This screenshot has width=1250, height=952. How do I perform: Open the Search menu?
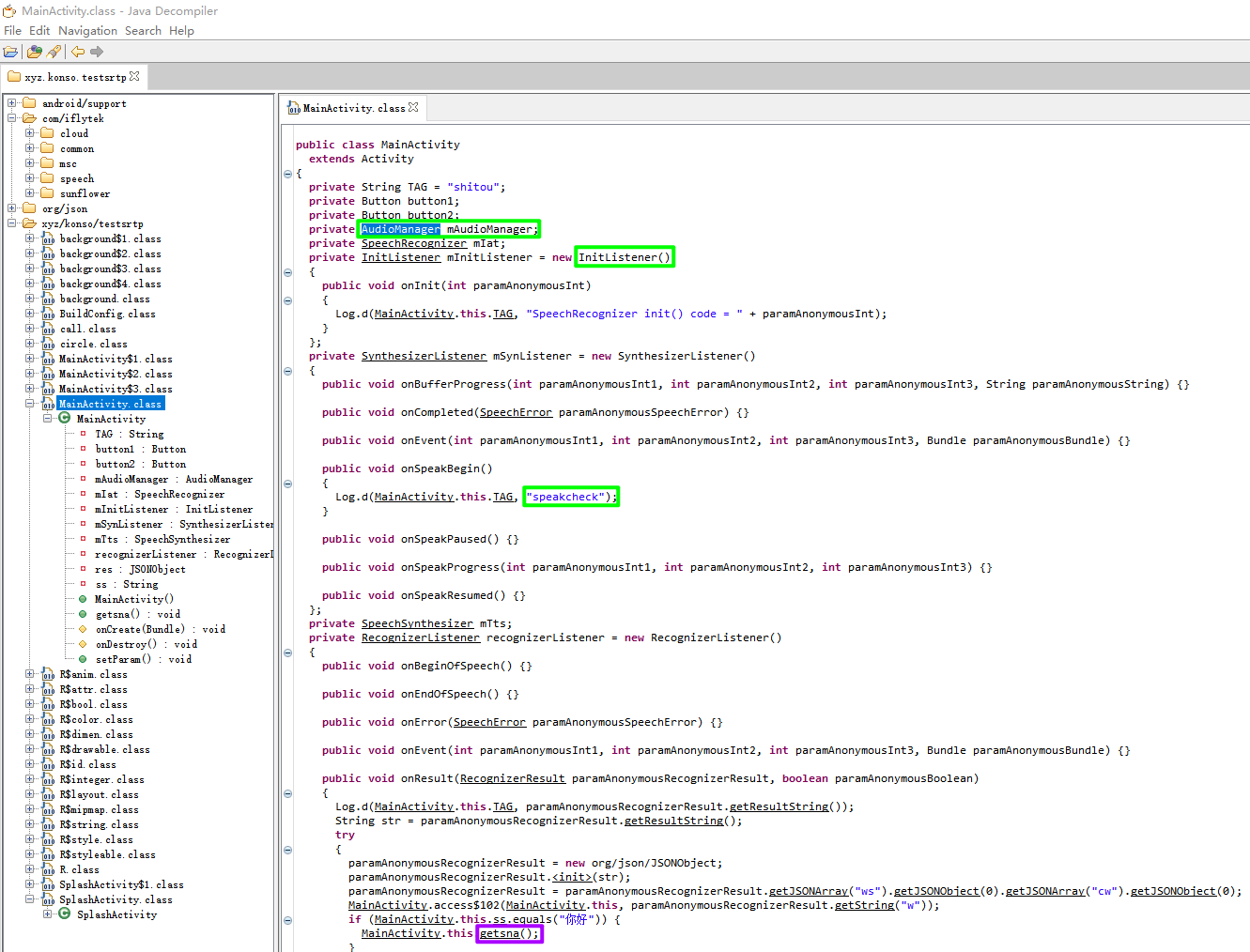click(143, 31)
